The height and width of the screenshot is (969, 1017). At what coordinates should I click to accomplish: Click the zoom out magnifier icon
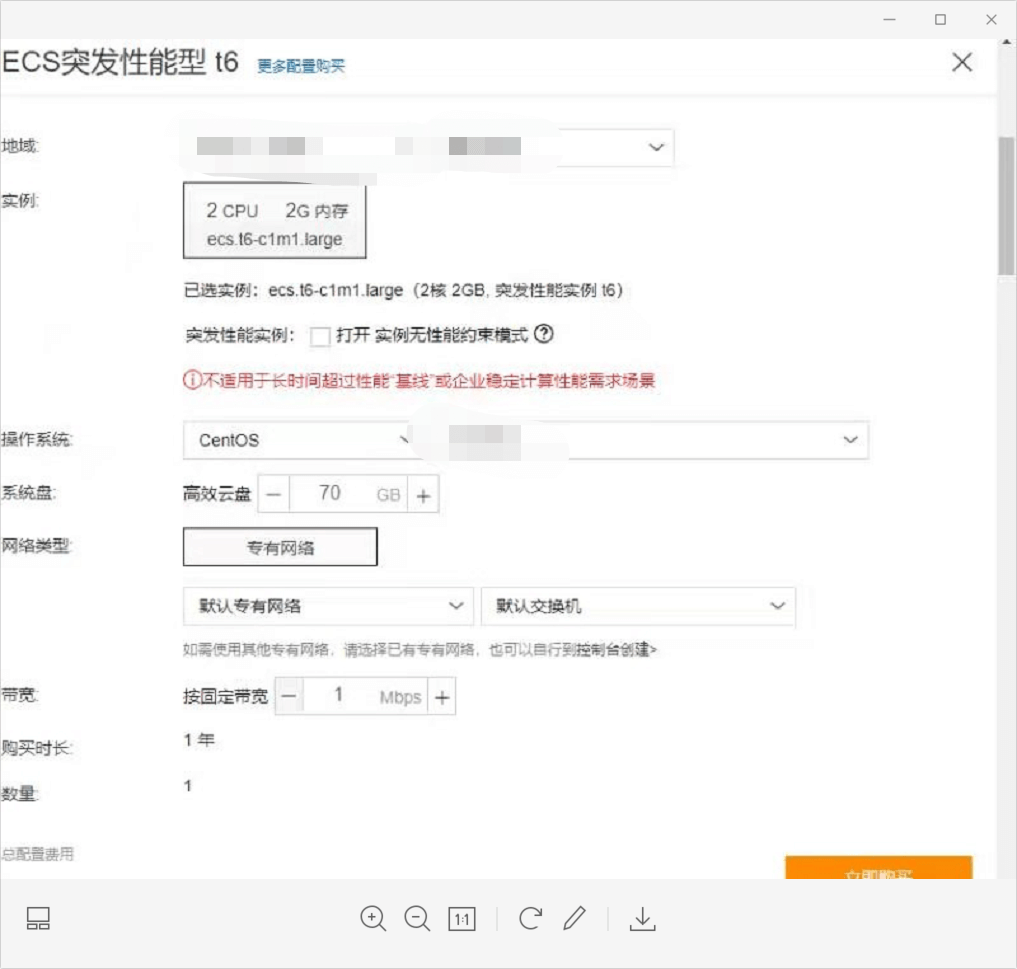pos(417,919)
